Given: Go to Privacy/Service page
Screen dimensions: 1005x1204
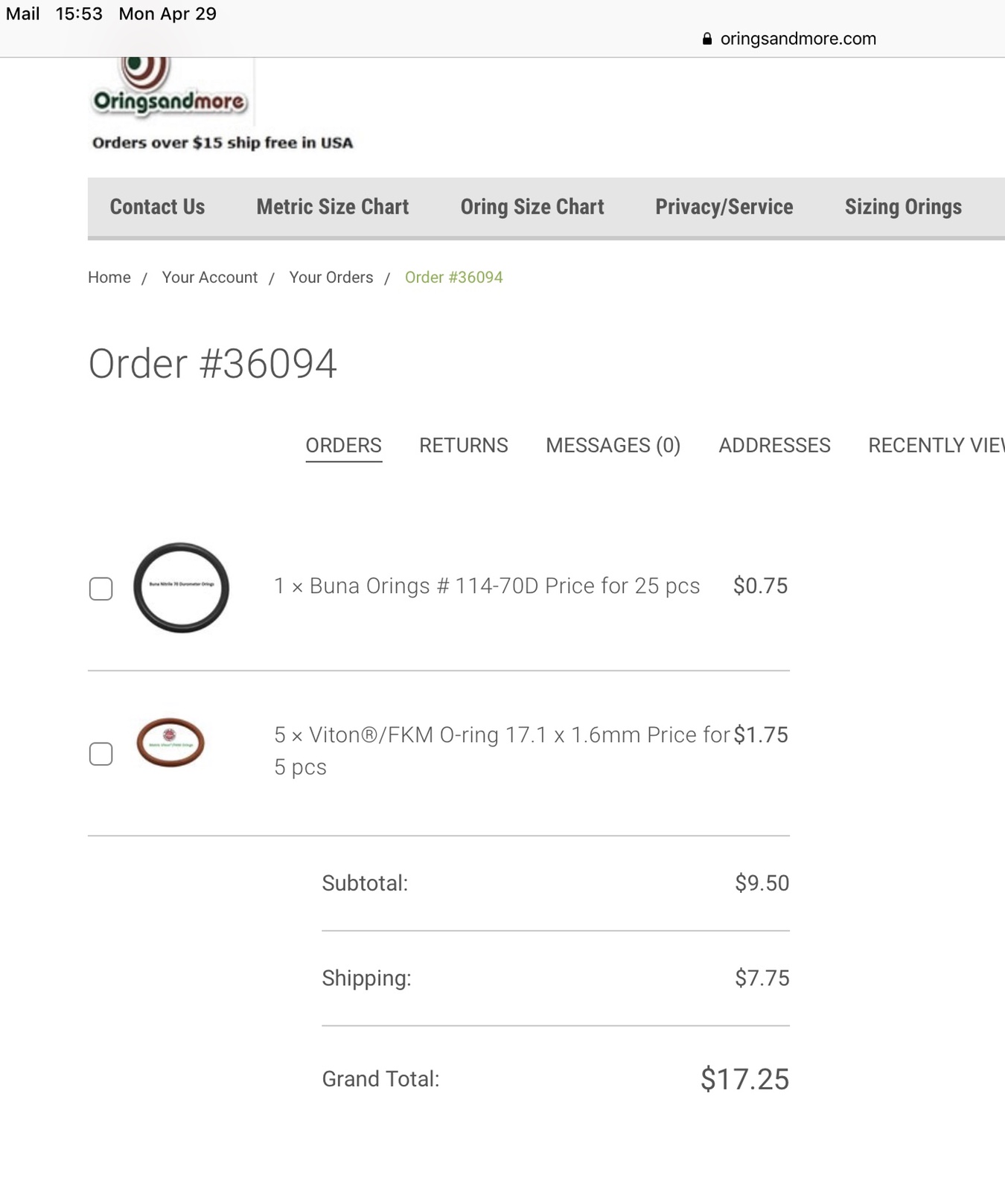Looking at the screenshot, I should coord(724,207).
